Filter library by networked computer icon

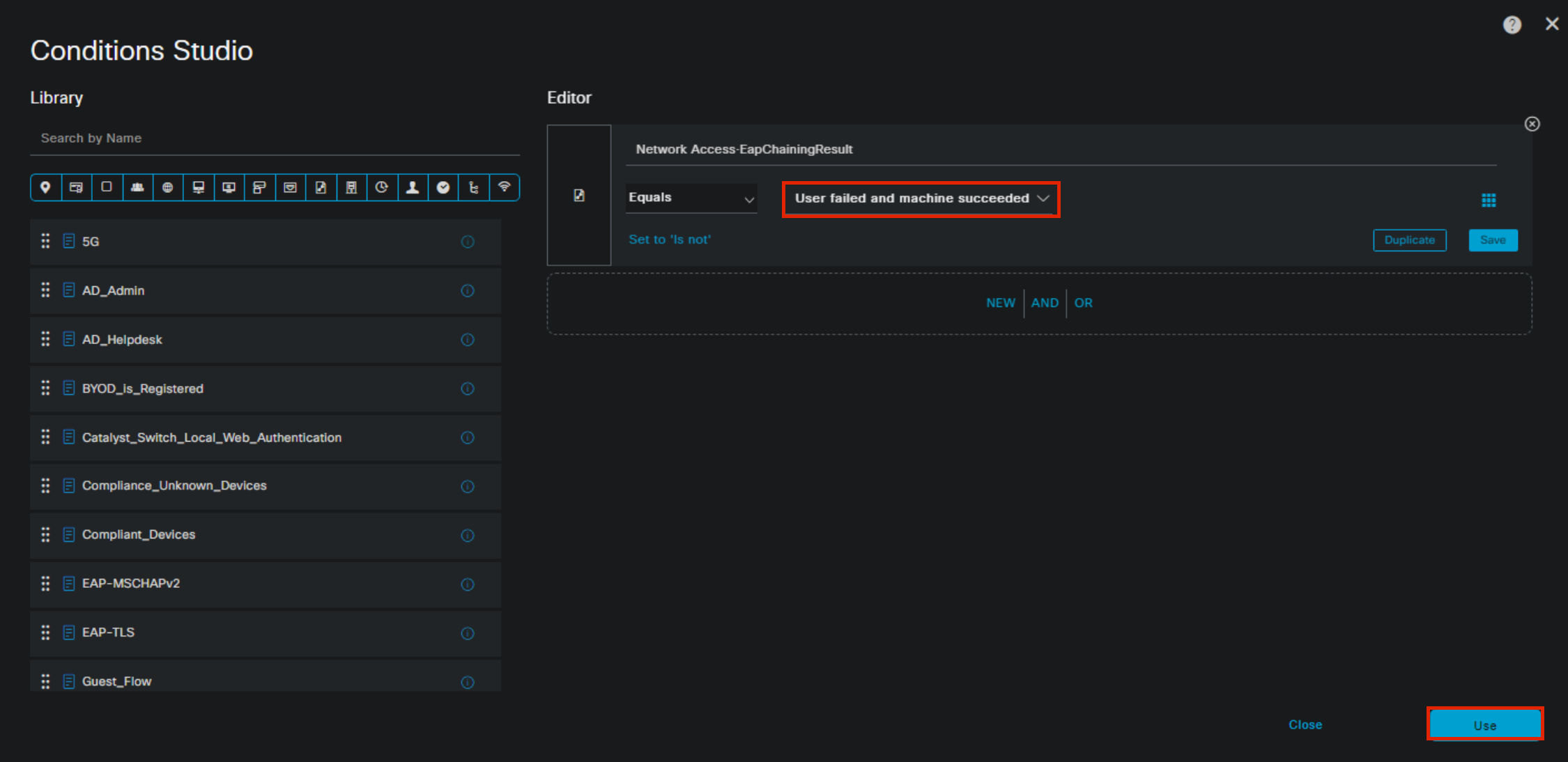point(198,187)
